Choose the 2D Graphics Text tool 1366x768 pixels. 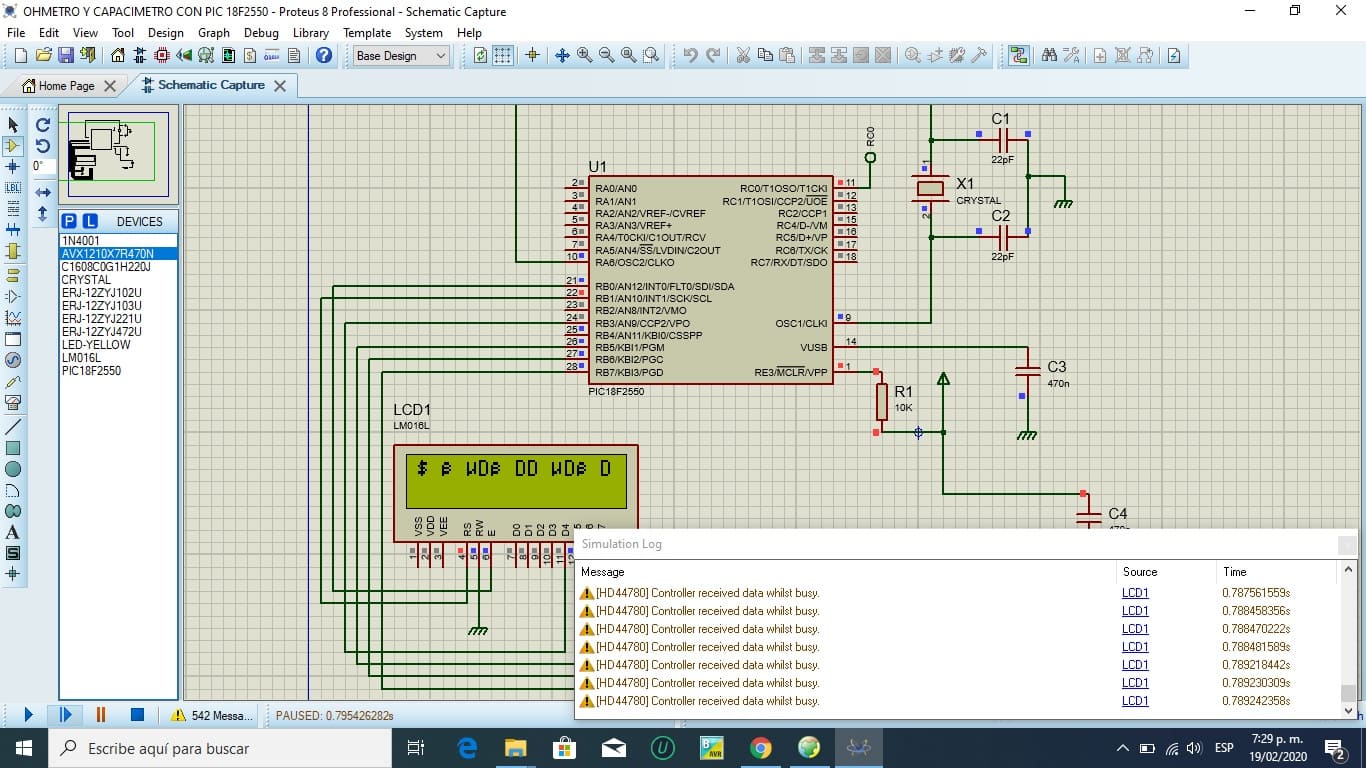pyautogui.click(x=13, y=532)
